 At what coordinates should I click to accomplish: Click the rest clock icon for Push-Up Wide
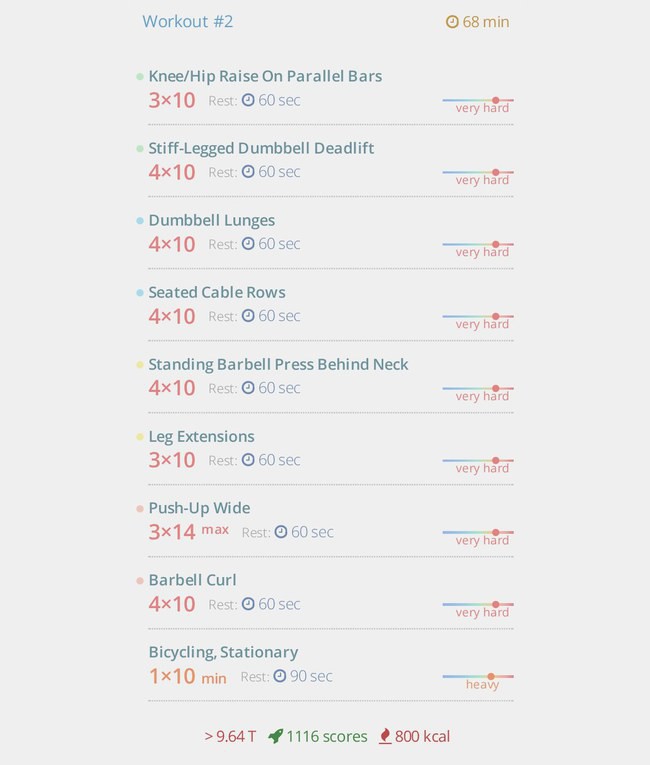[x=281, y=532]
